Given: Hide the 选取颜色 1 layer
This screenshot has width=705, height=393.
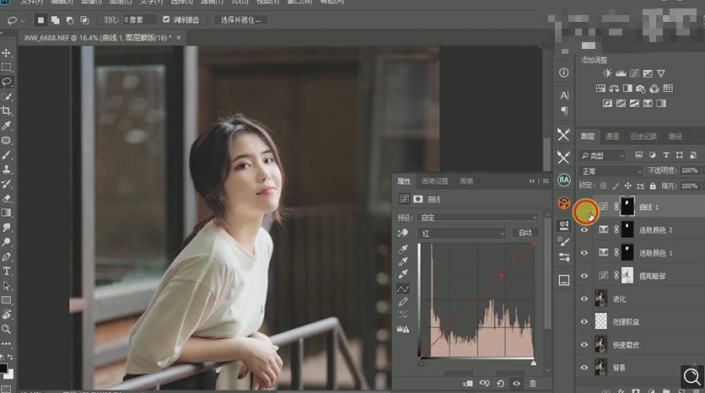Looking at the screenshot, I should (x=584, y=253).
